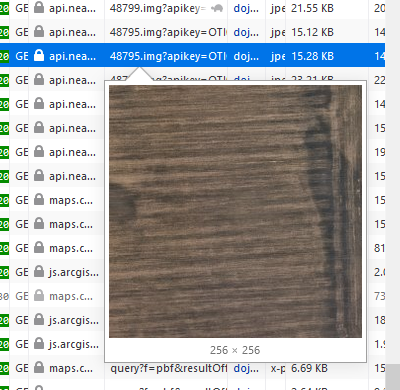Image resolution: width=400 pixels, height=390 pixels.
Task: Click the jpe type cell in the highlighted row
Action: [278, 56]
